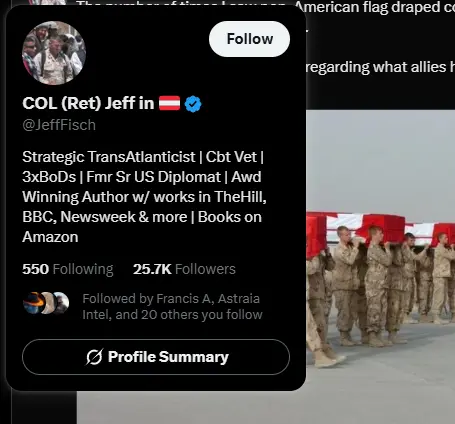Screen dimensions: 455x424
Task: Click the Follow button
Action: 249,39
